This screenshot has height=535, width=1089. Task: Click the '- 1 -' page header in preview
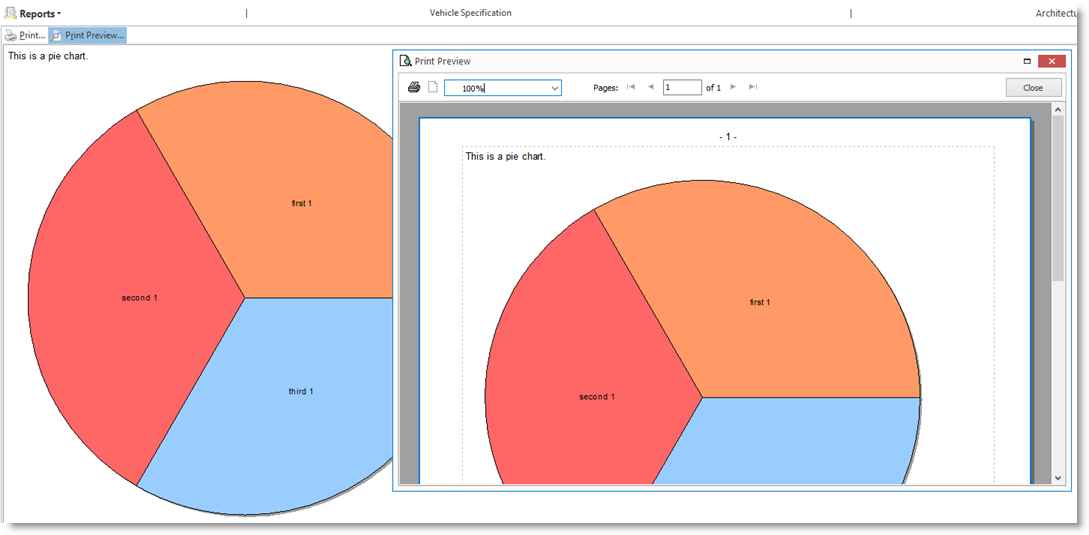coord(728,137)
